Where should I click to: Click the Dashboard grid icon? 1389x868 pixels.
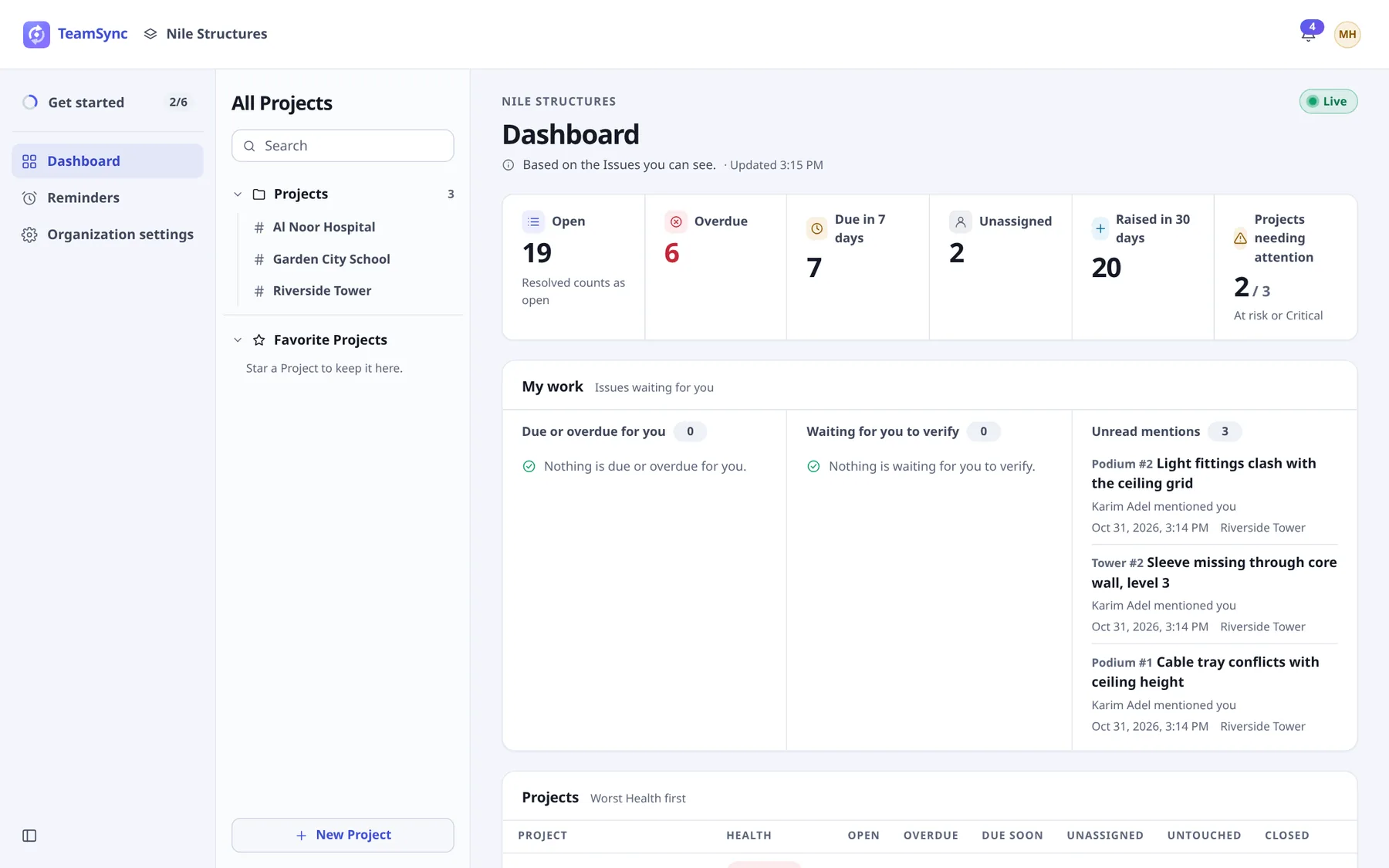click(29, 161)
